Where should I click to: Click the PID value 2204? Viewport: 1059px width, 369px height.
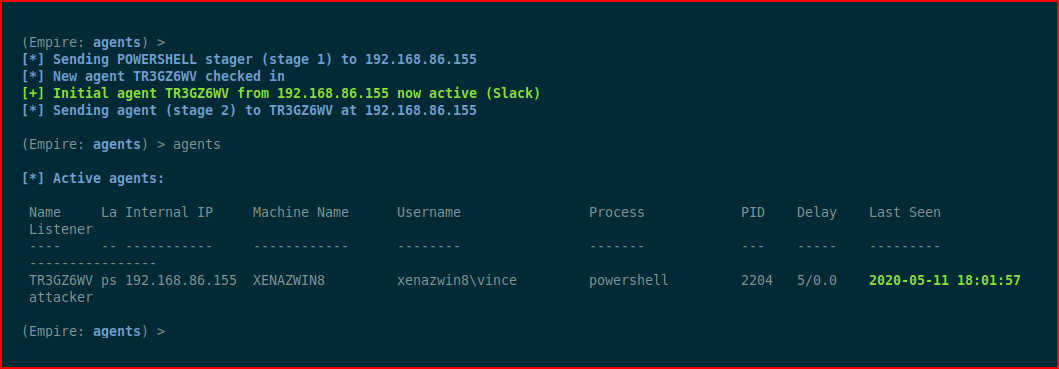point(757,280)
